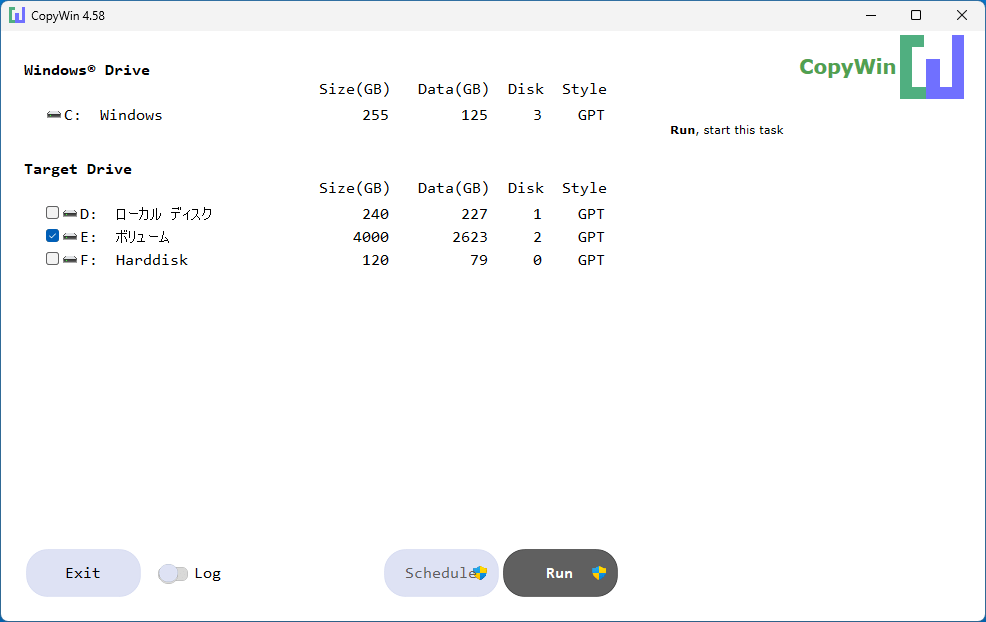
Task: Click the shield icon on Run button
Action: [x=599, y=573]
